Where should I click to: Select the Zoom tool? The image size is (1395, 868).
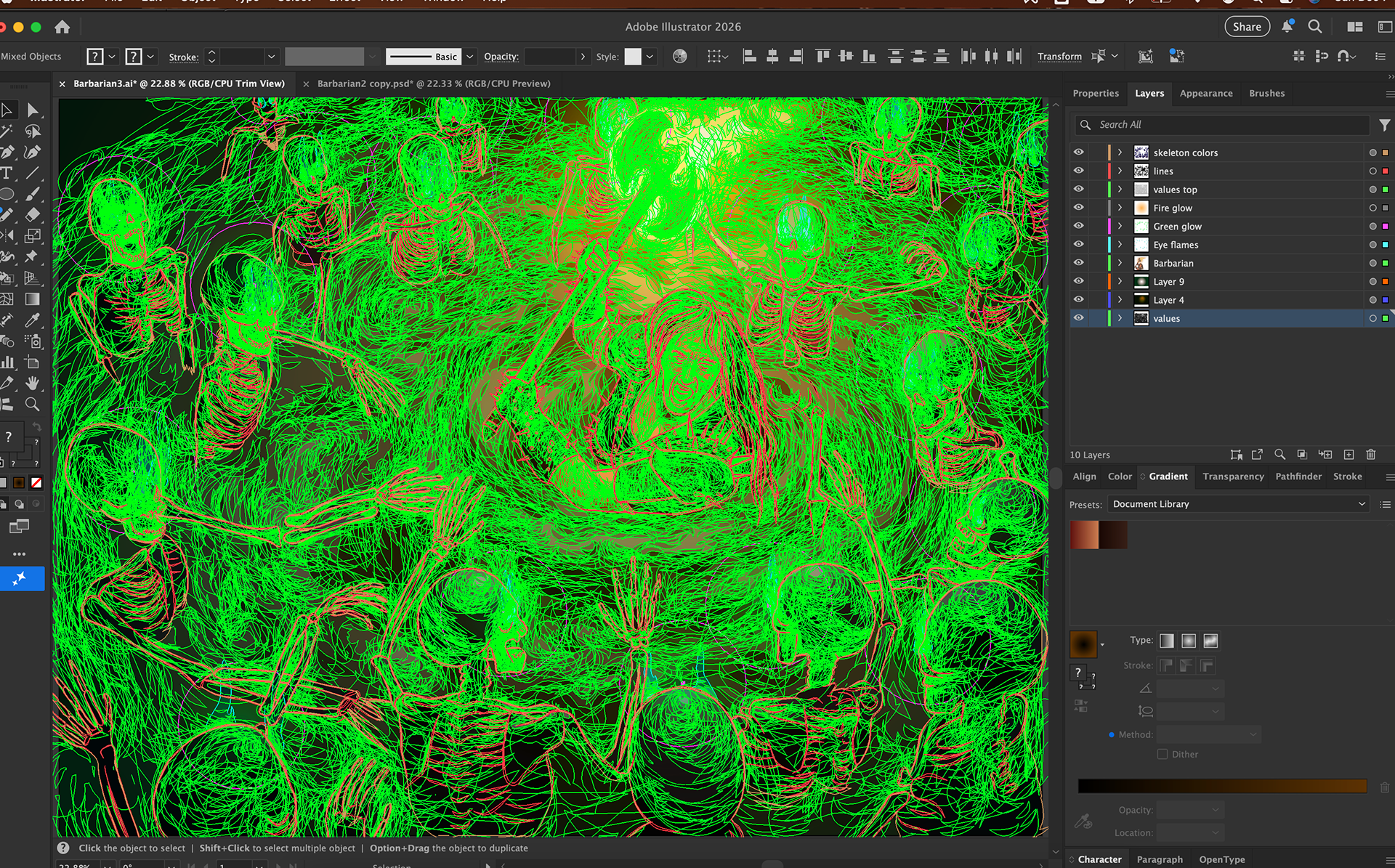tap(33, 404)
